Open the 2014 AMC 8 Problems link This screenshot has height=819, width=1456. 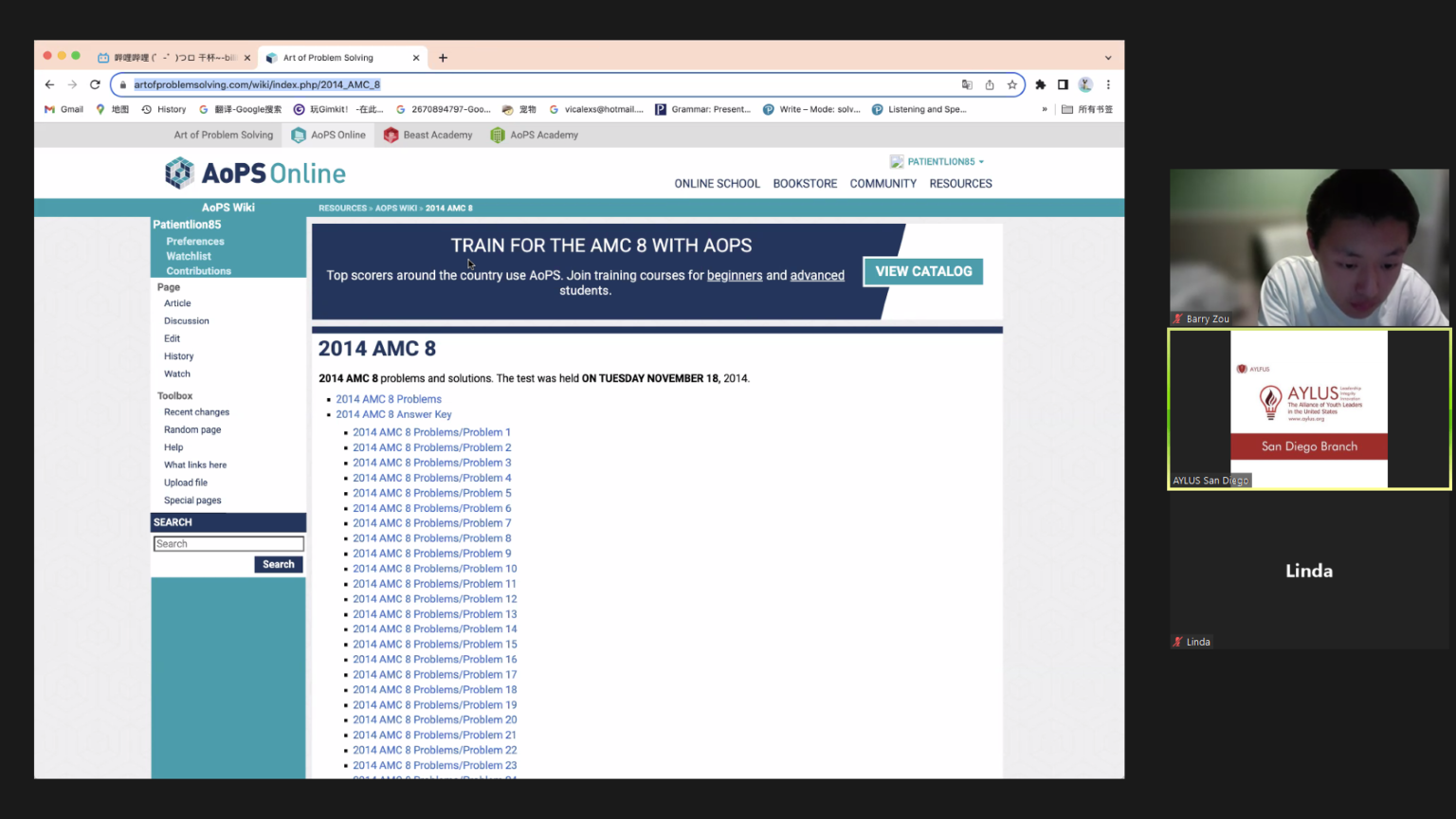(389, 399)
